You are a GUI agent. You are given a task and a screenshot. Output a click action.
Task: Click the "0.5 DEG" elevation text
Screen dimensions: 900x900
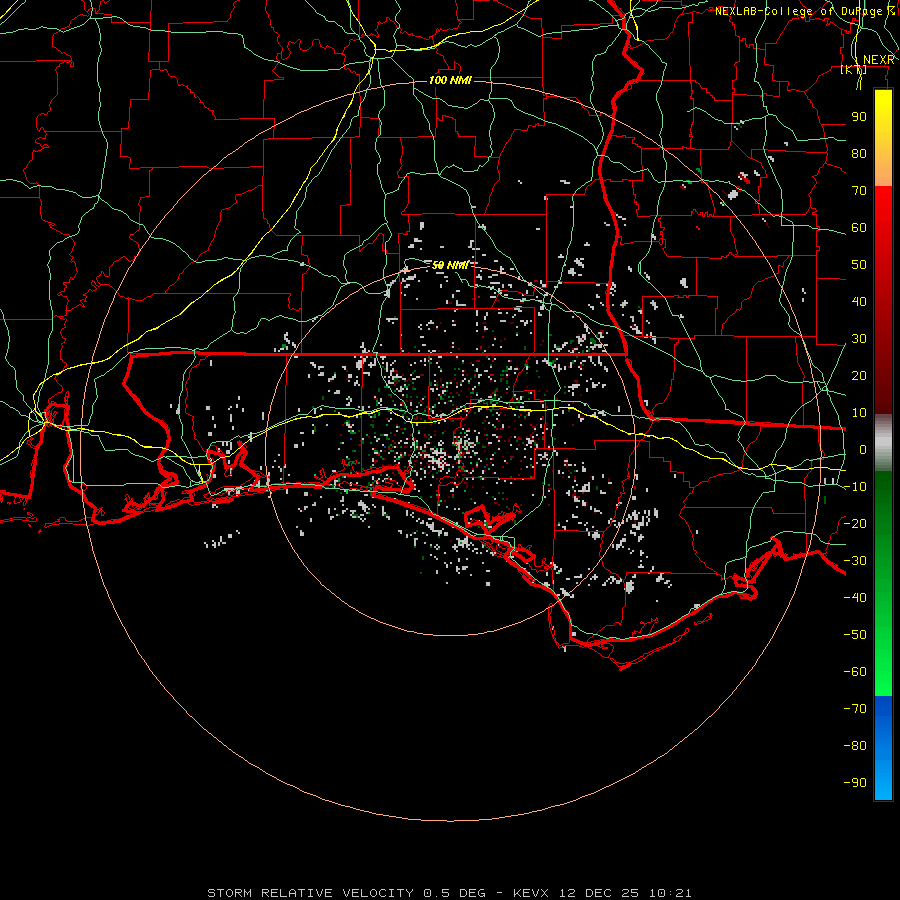454,893
